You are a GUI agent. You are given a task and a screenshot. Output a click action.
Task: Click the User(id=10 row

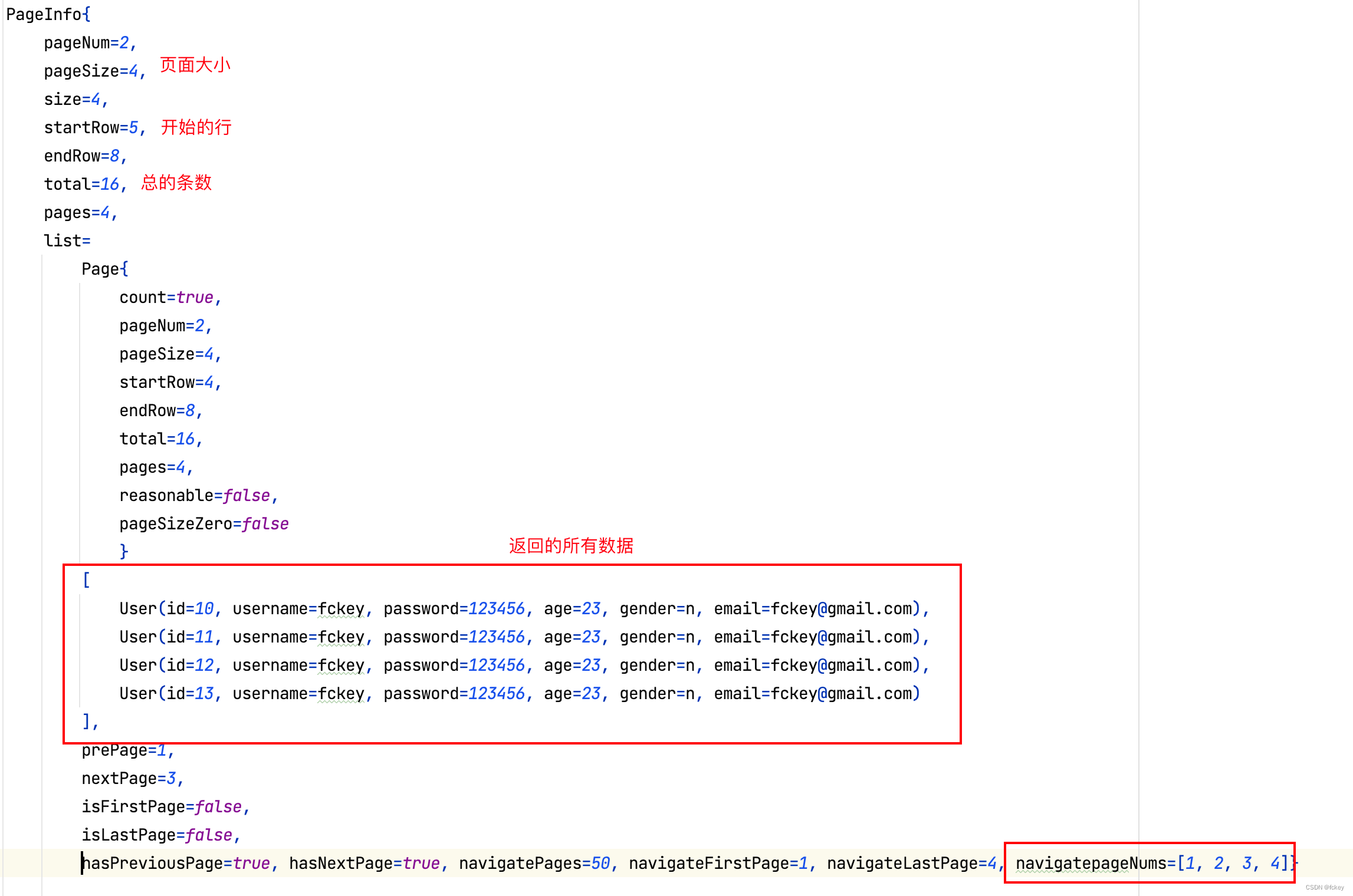(x=525, y=608)
